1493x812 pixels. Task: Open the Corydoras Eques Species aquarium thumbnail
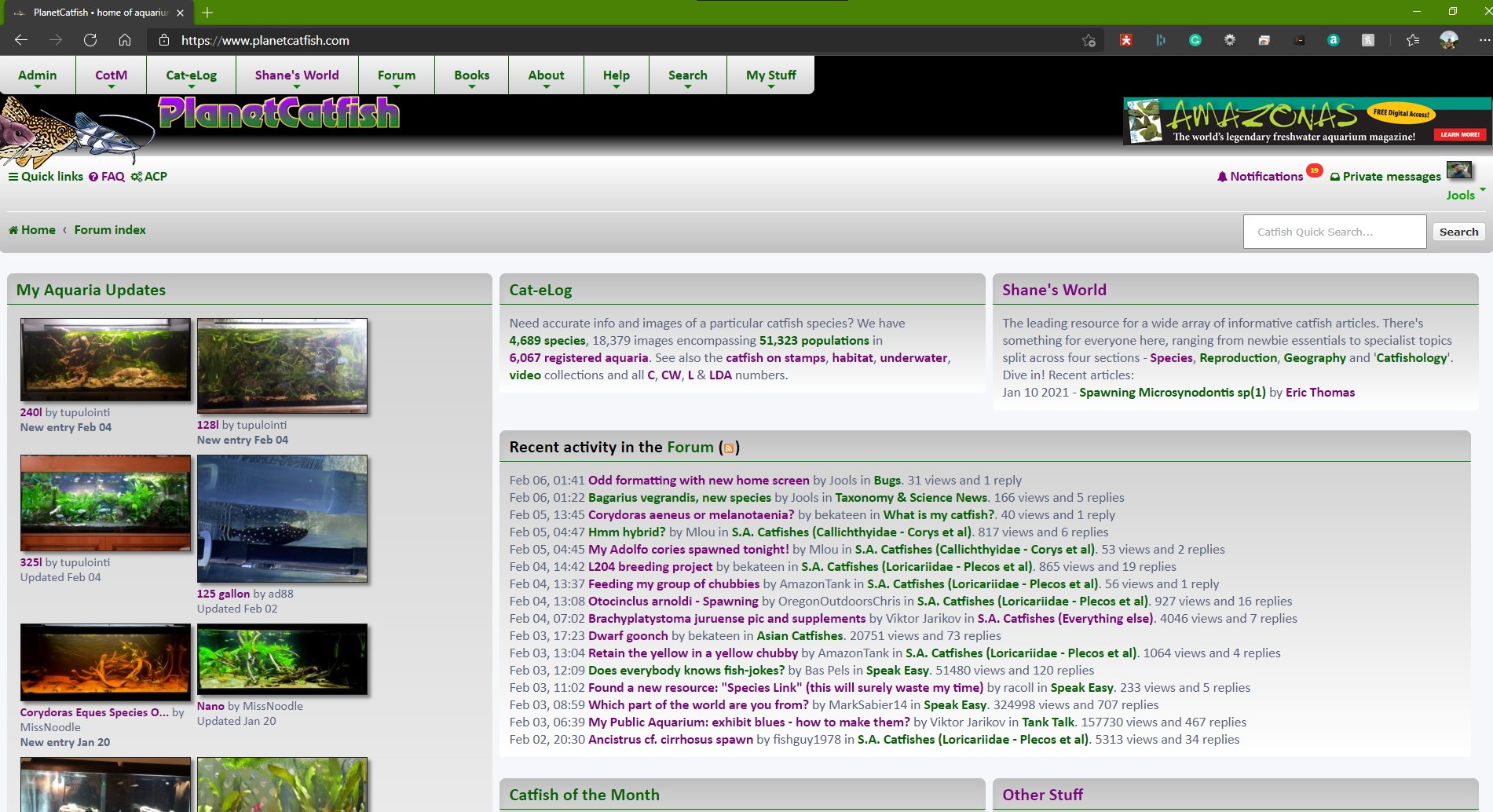tap(105, 662)
